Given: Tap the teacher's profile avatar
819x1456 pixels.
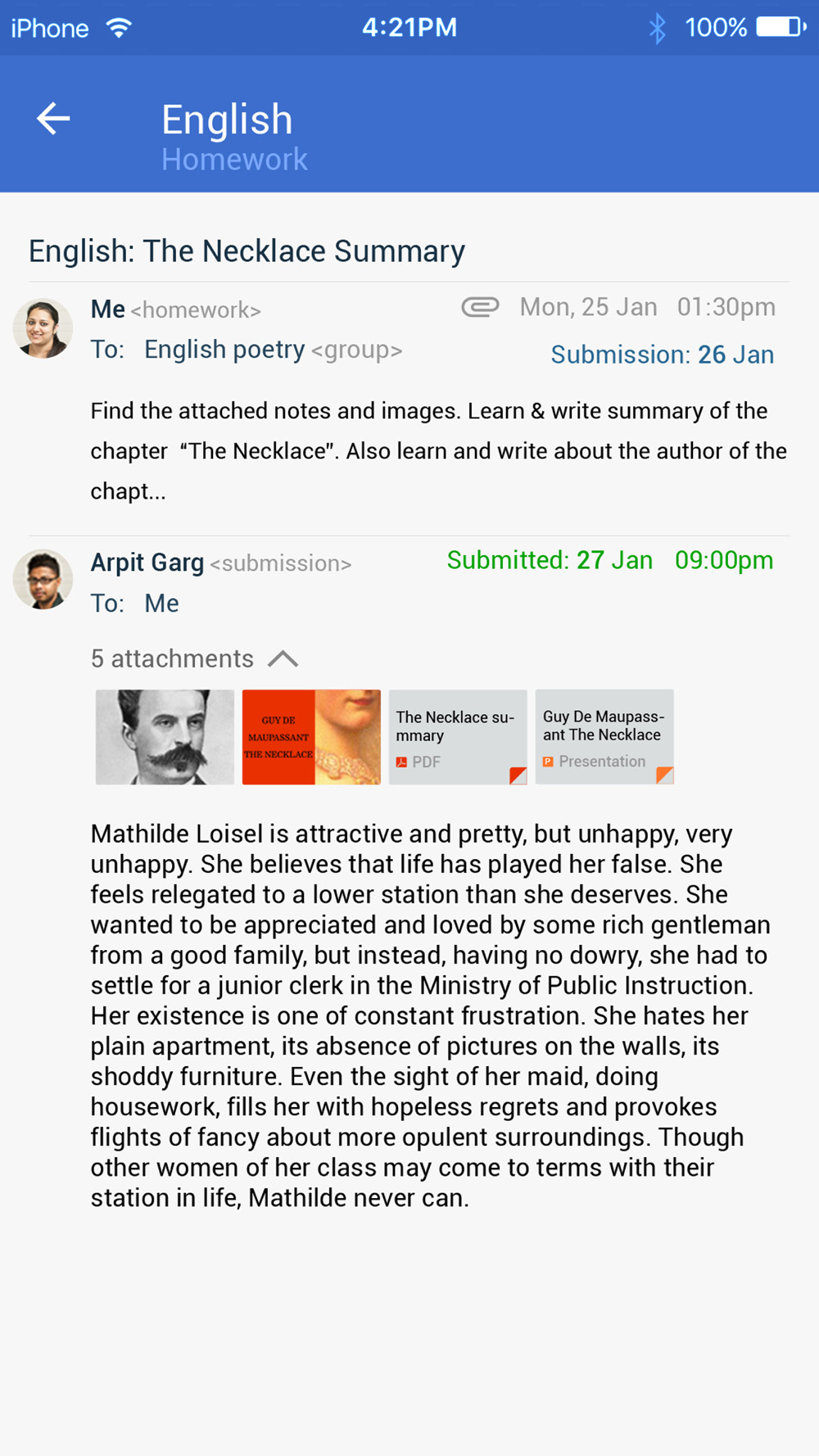Looking at the screenshot, I should pos(43,328).
